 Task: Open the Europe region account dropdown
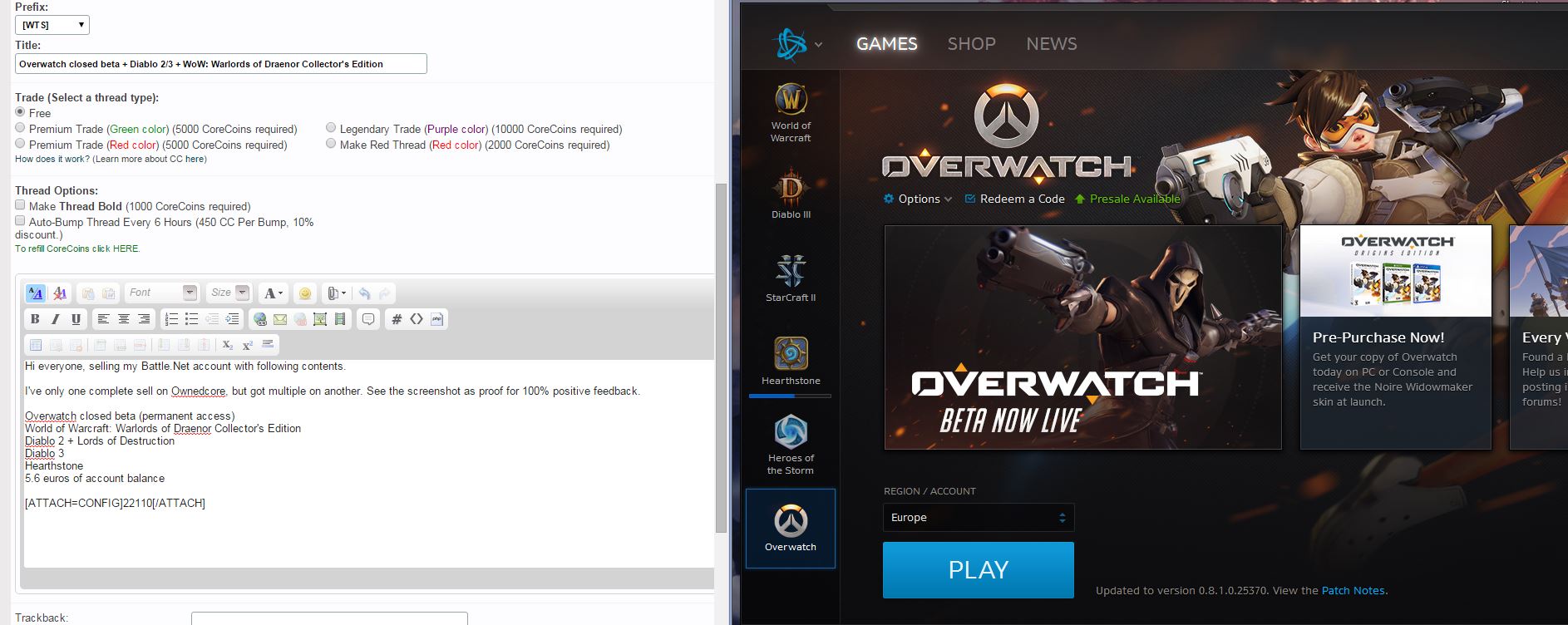click(979, 517)
